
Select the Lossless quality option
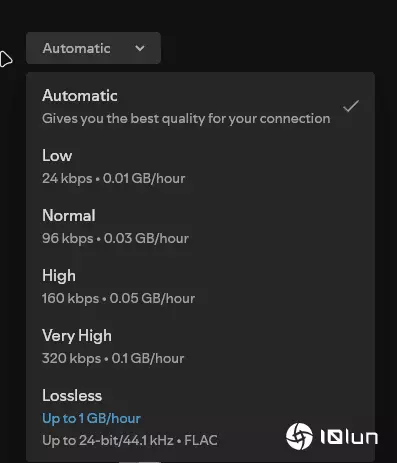tap(200, 418)
